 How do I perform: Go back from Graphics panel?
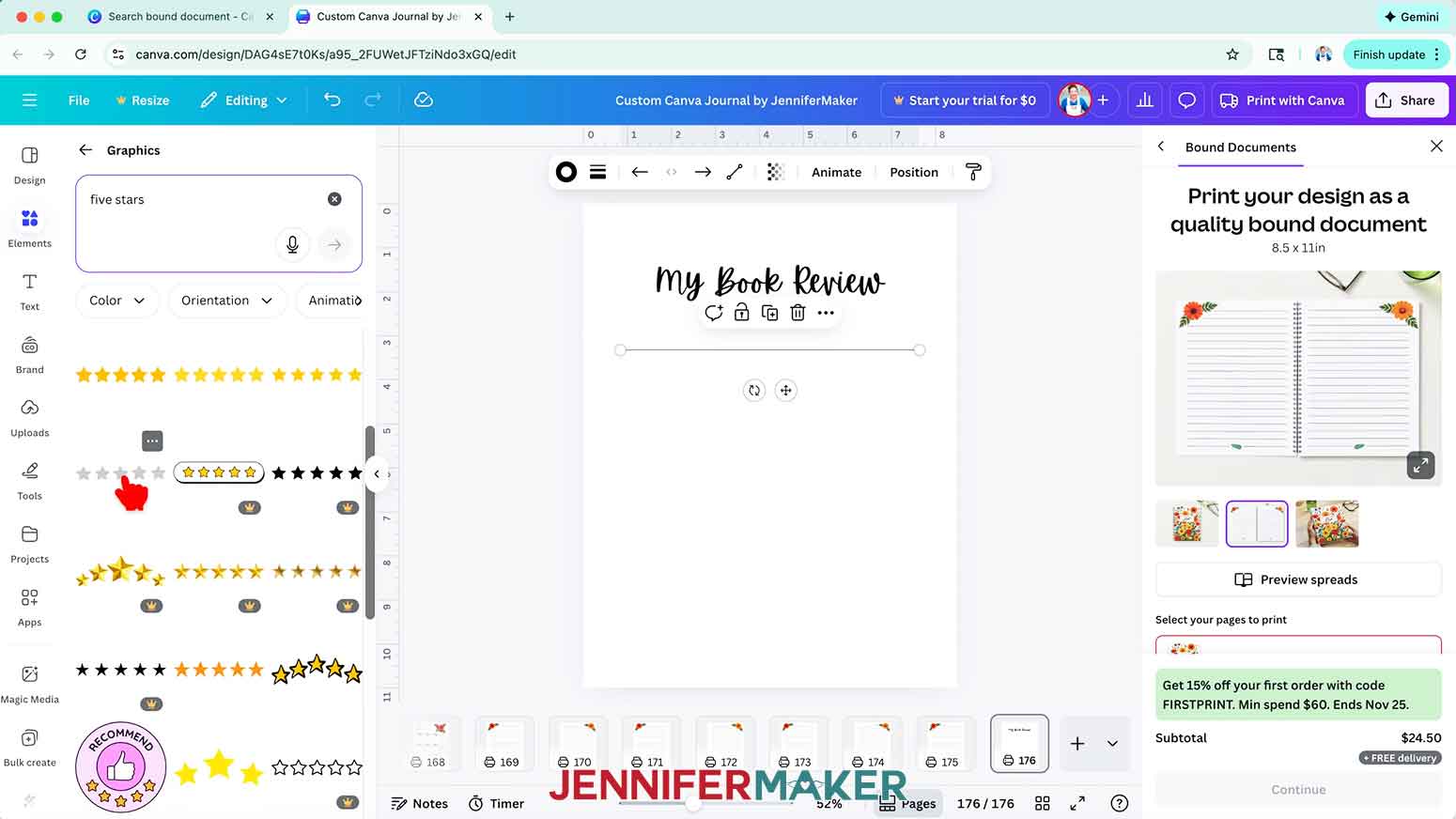[x=85, y=149]
